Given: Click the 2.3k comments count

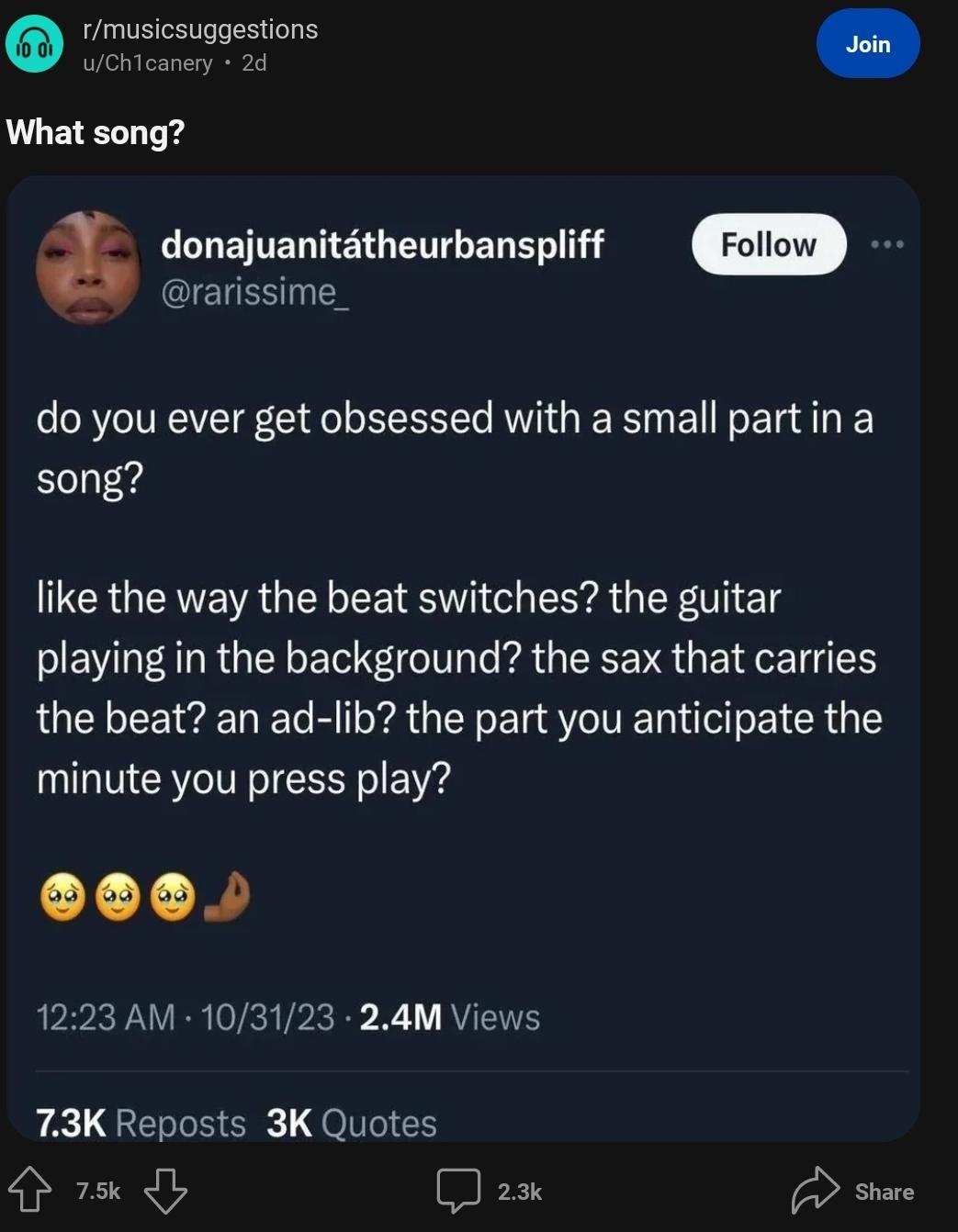Looking at the screenshot, I should [519, 1192].
